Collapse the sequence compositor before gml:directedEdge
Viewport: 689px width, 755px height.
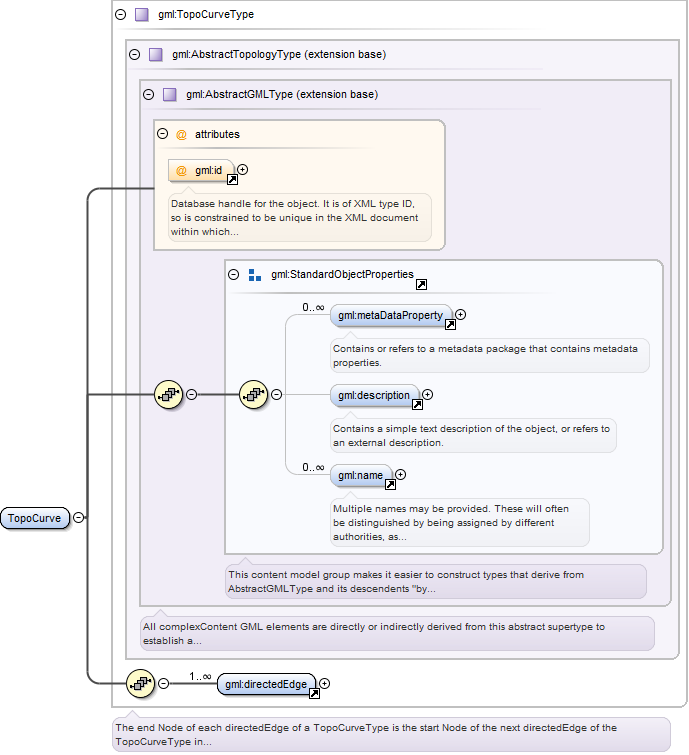tap(164, 683)
